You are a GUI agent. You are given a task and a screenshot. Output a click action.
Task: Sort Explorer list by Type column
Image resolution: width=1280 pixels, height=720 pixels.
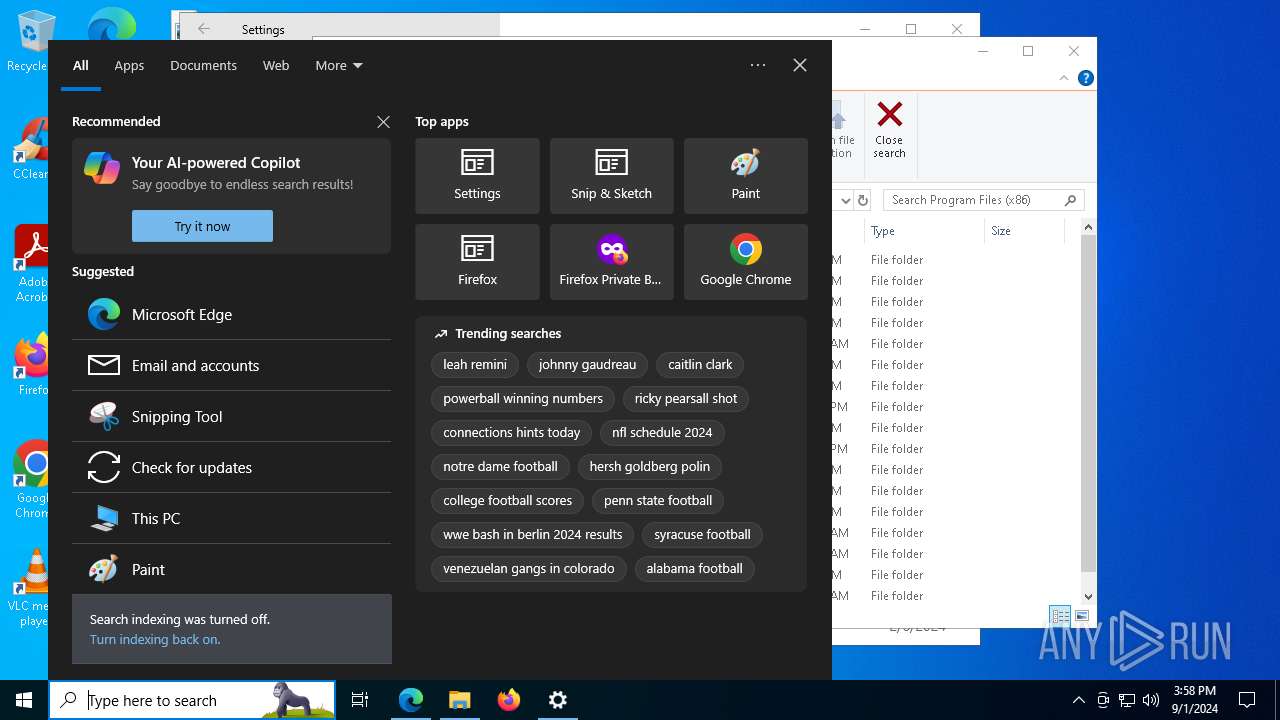point(925,231)
